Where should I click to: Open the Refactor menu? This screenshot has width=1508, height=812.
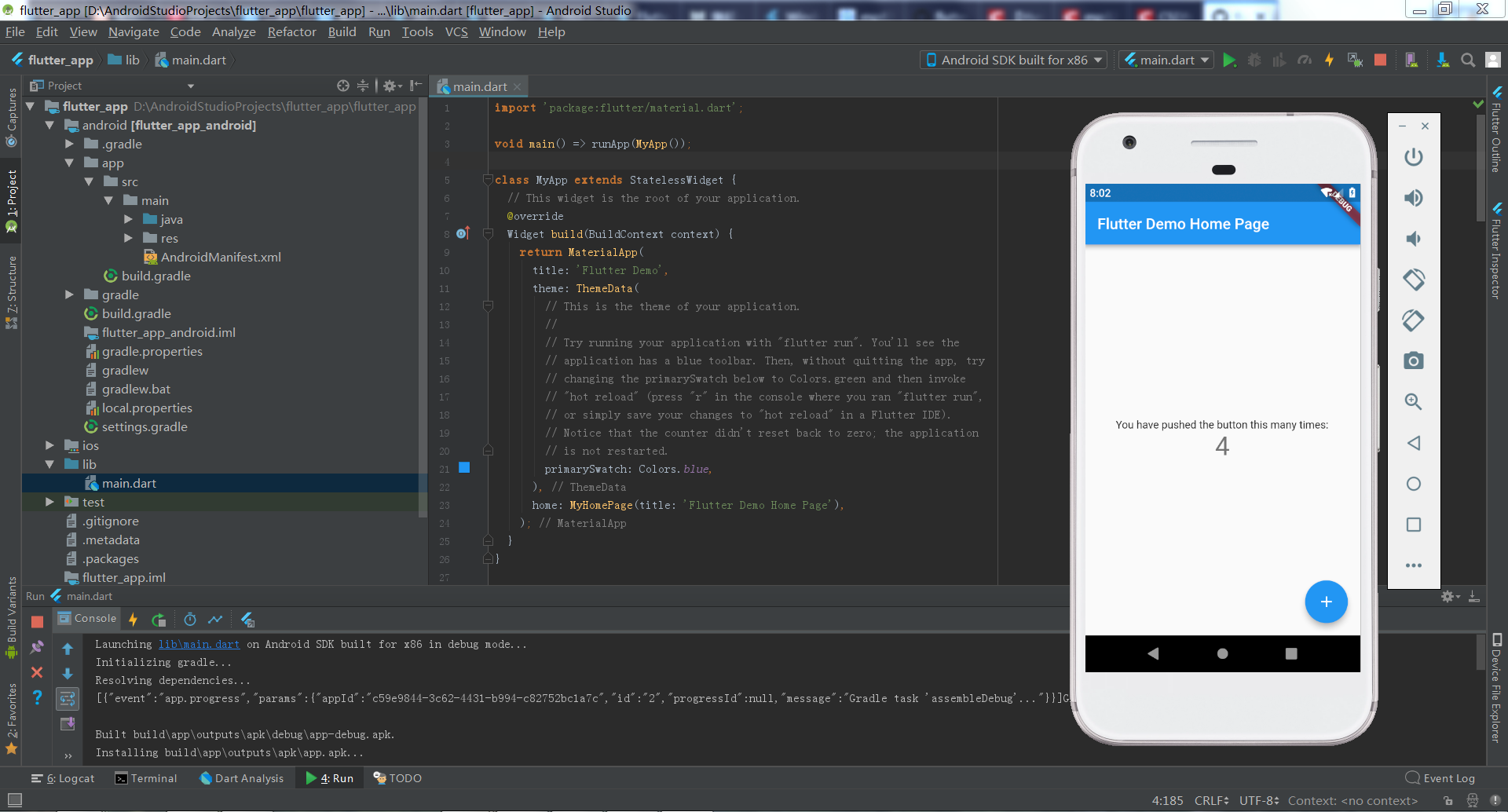click(291, 32)
